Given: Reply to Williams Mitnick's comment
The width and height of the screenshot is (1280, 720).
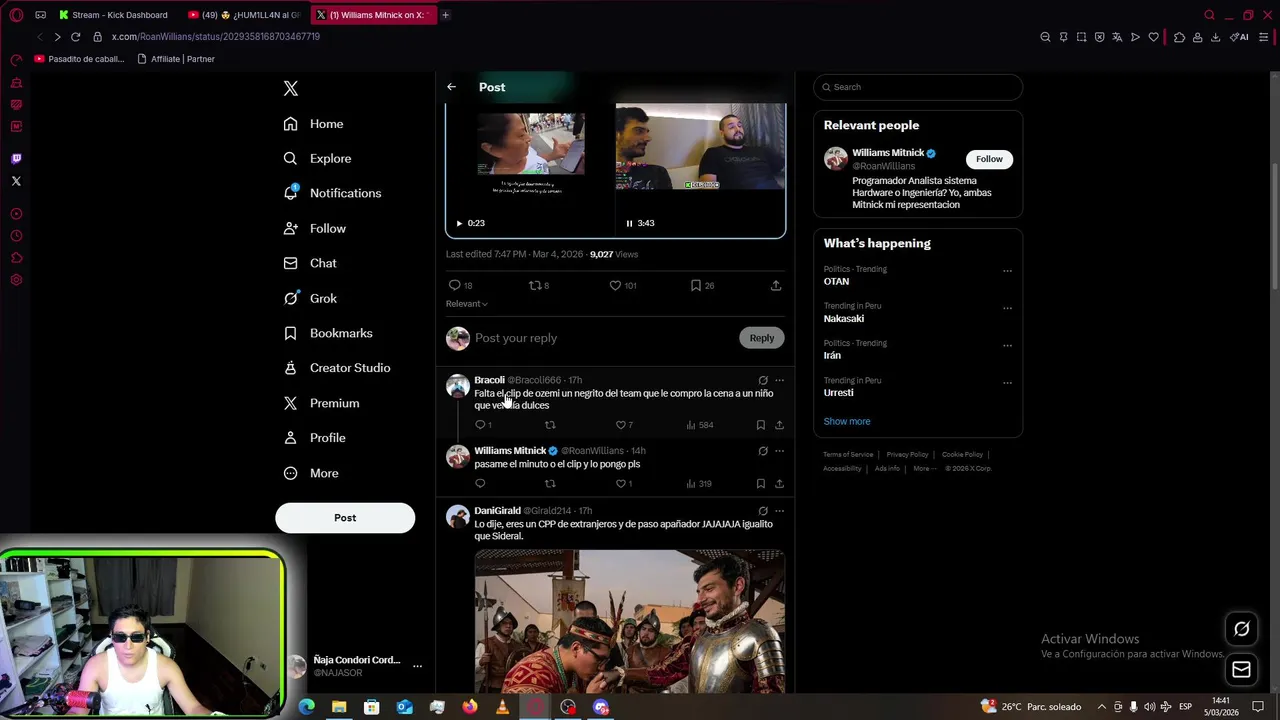Looking at the screenshot, I should pos(480,484).
